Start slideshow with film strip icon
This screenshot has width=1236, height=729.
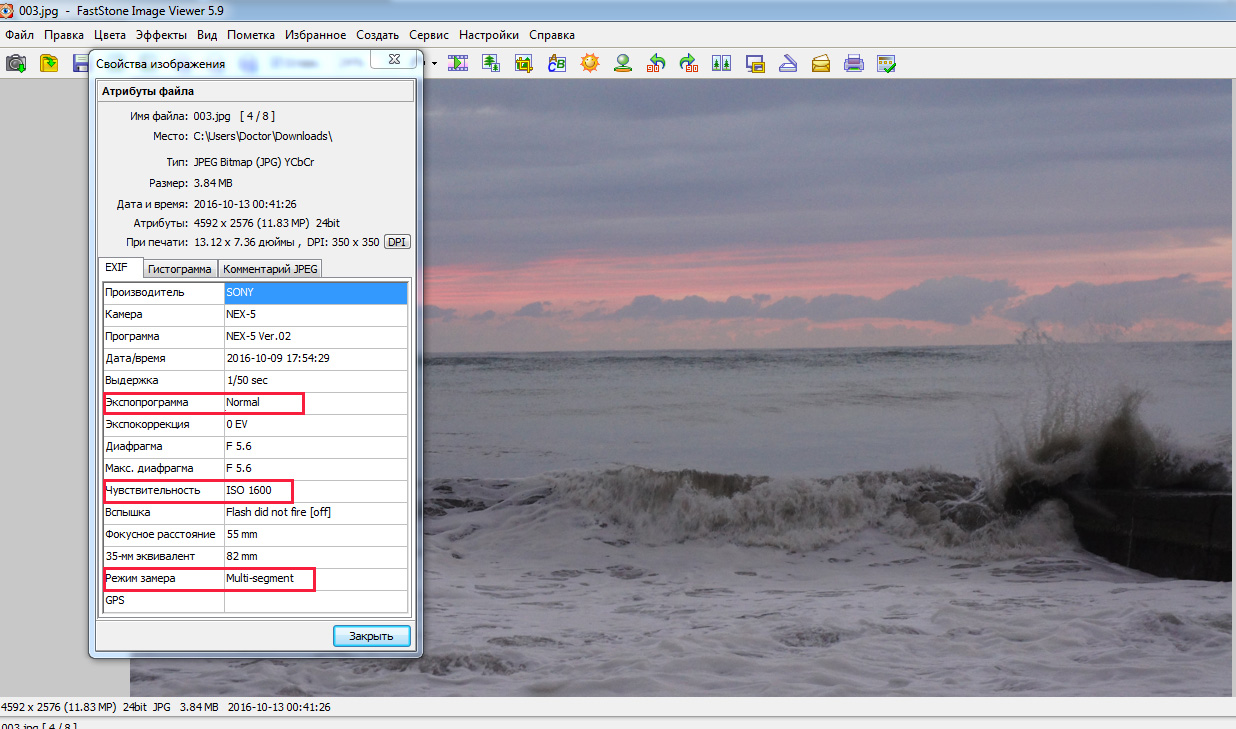pyautogui.click(x=458, y=63)
